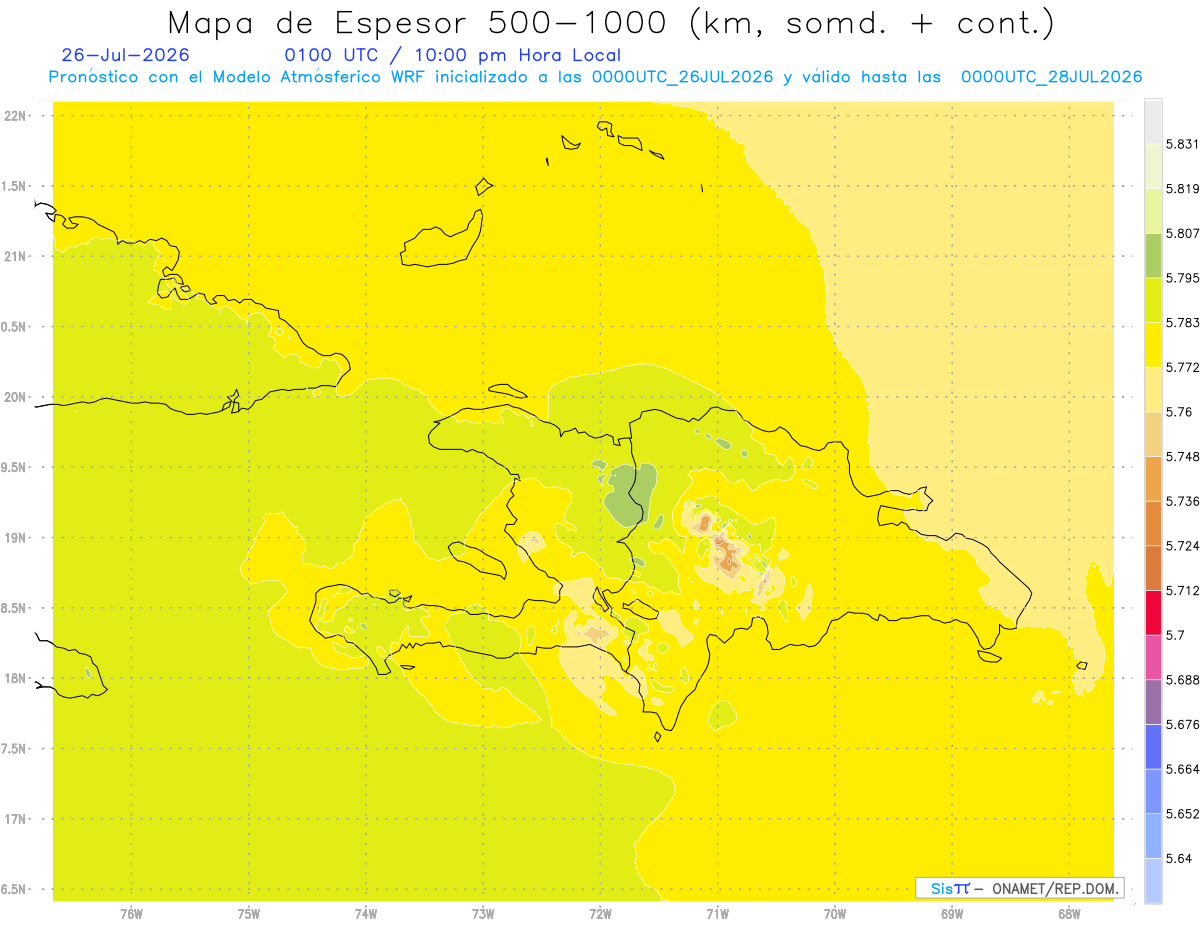Image resolution: width=1200 pixels, height=927 pixels.
Task: Select the blue swatch between 5.664 and 5.676
Action: tap(1153, 747)
